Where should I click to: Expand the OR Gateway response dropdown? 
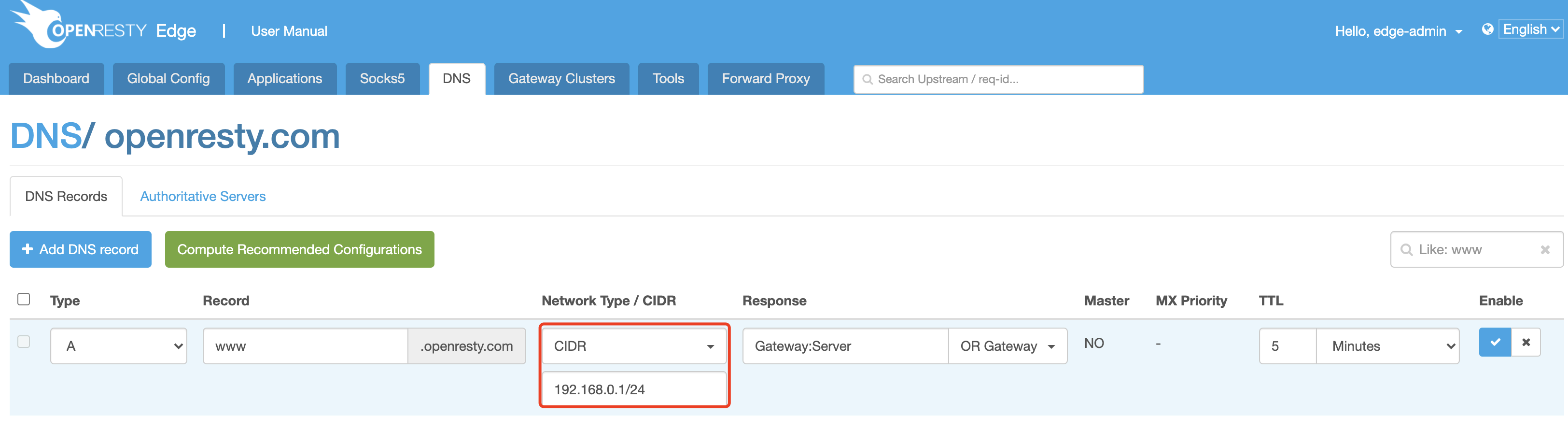[x=1008, y=346]
